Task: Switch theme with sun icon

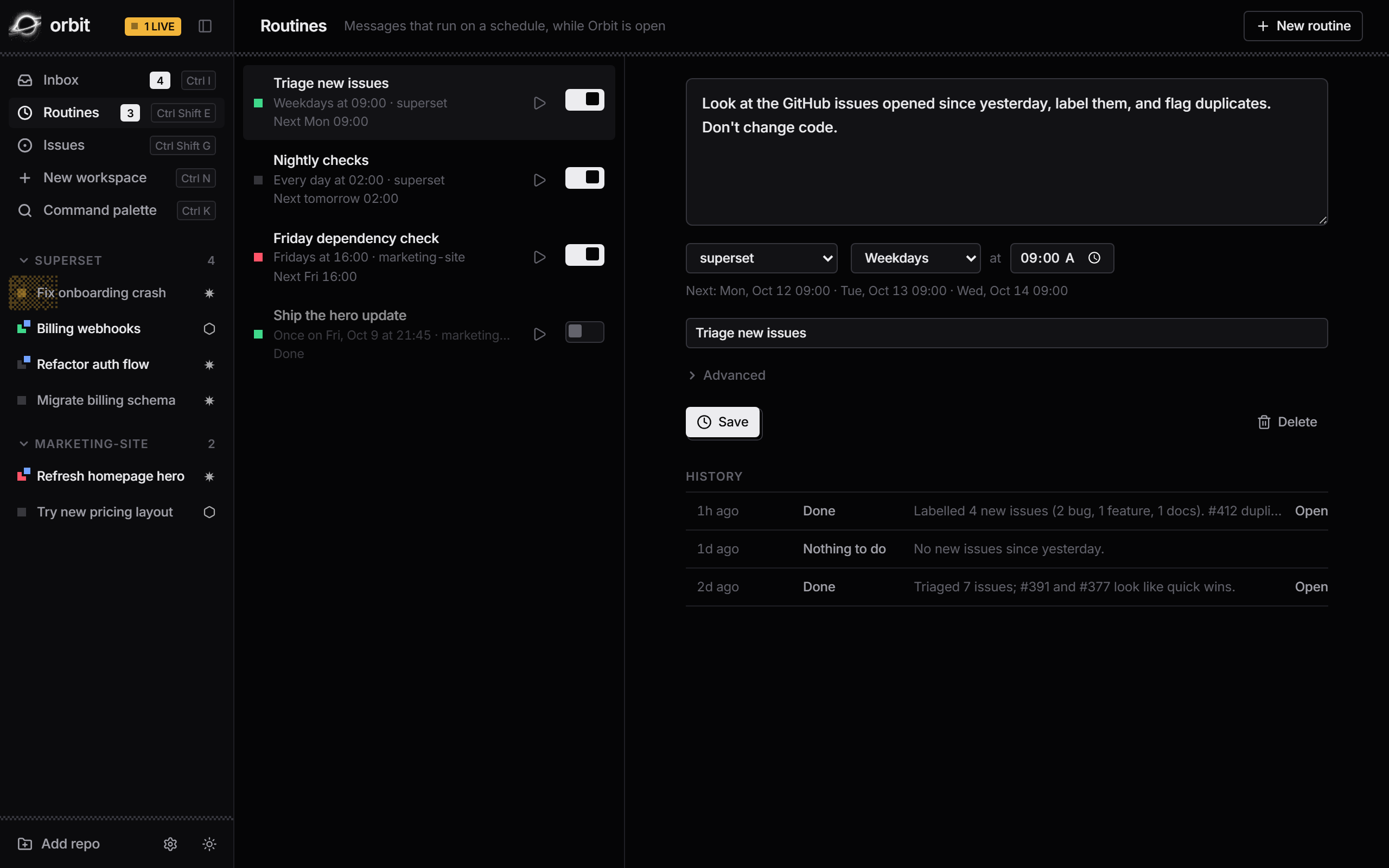Action: point(209,843)
